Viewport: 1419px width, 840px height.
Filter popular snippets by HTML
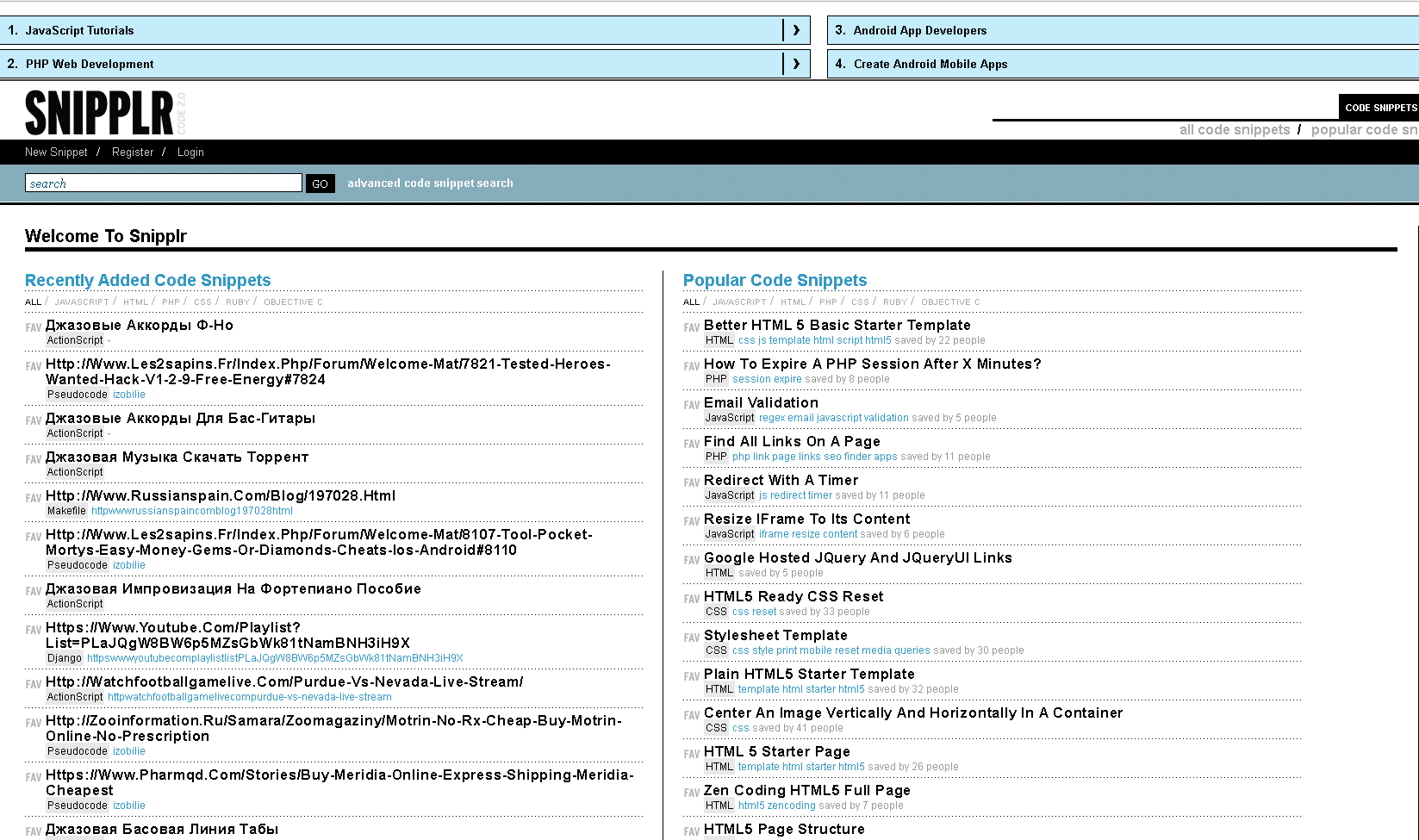(794, 302)
